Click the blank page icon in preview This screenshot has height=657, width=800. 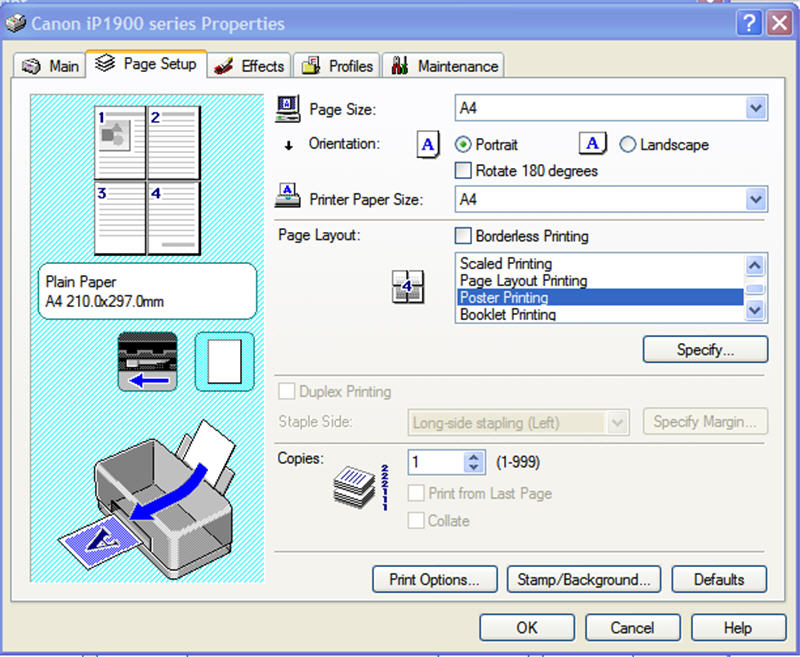(x=224, y=362)
